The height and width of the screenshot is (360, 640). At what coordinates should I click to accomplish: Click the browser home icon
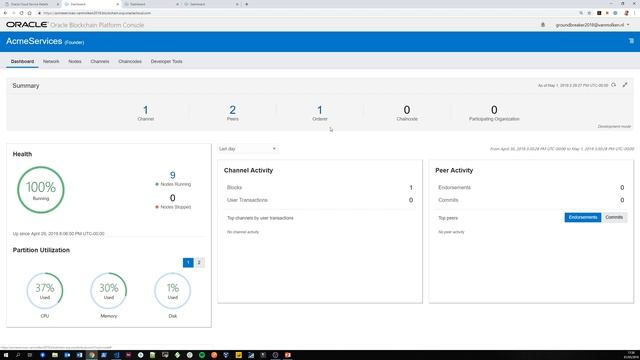[29, 13]
